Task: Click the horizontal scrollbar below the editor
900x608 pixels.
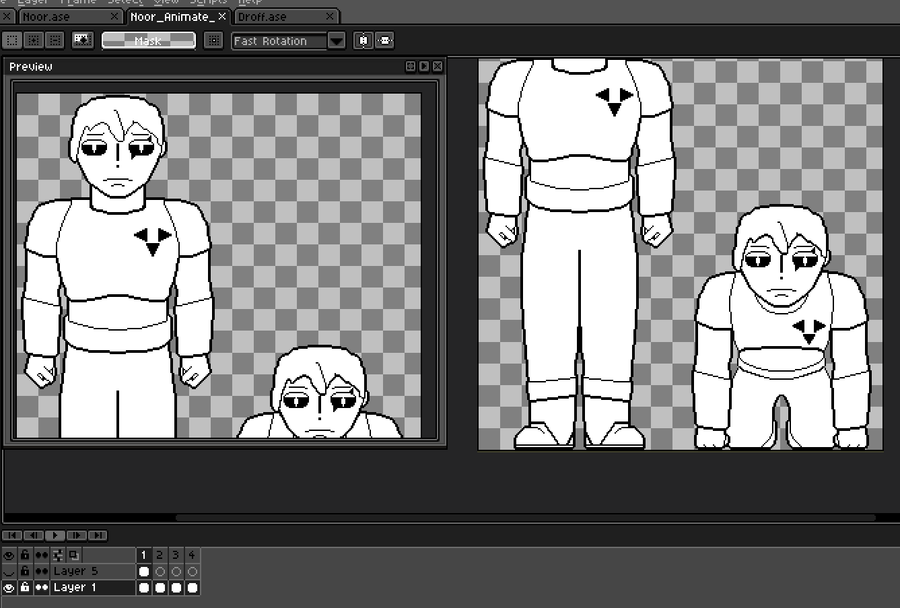Action: pos(525,517)
